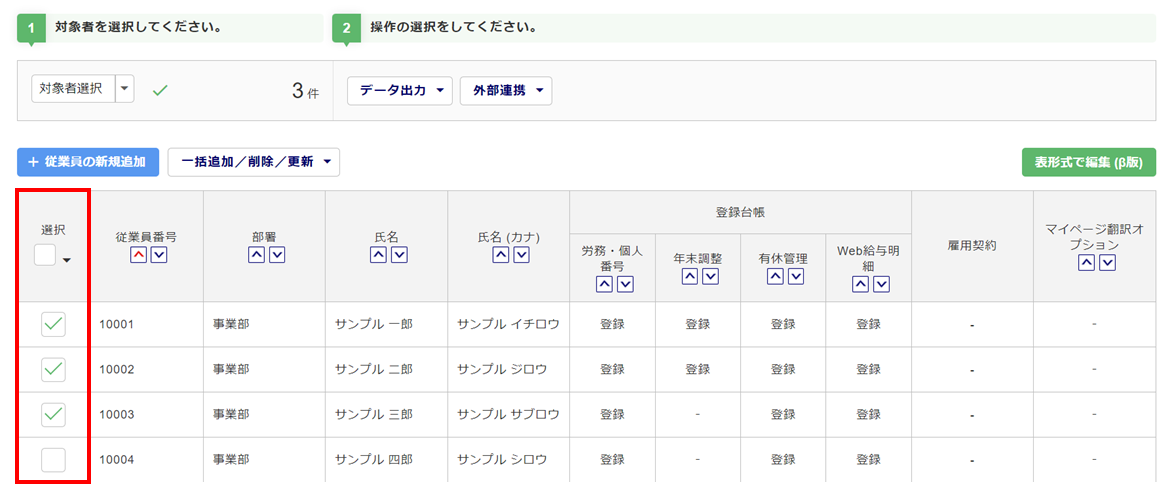Expand the データ出力 menu
1172x484 pixels.
tap(400, 91)
